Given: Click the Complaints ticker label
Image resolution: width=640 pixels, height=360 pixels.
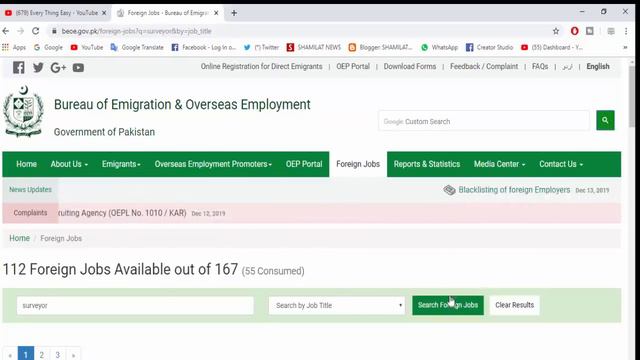Looking at the screenshot, I should click(30, 213).
